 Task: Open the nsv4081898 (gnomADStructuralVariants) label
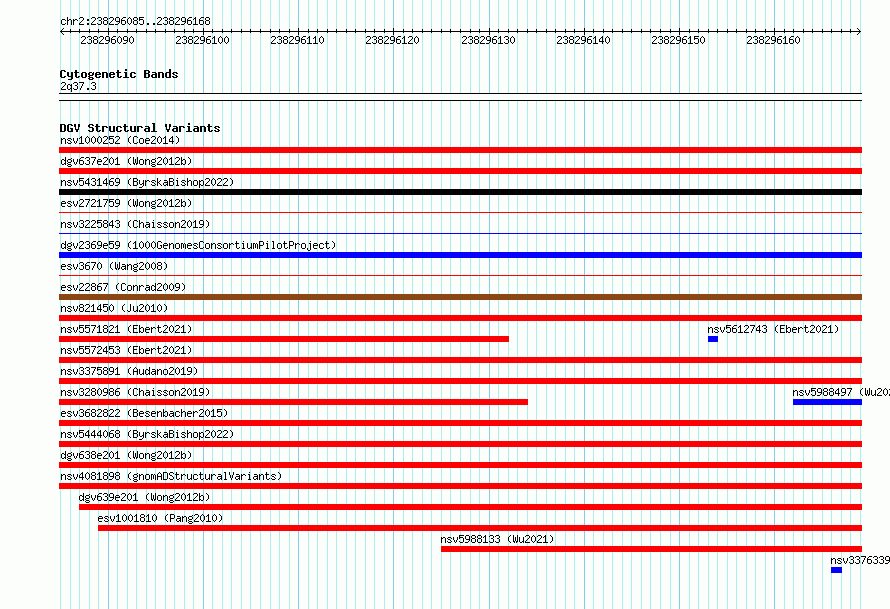tap(171, 476)
